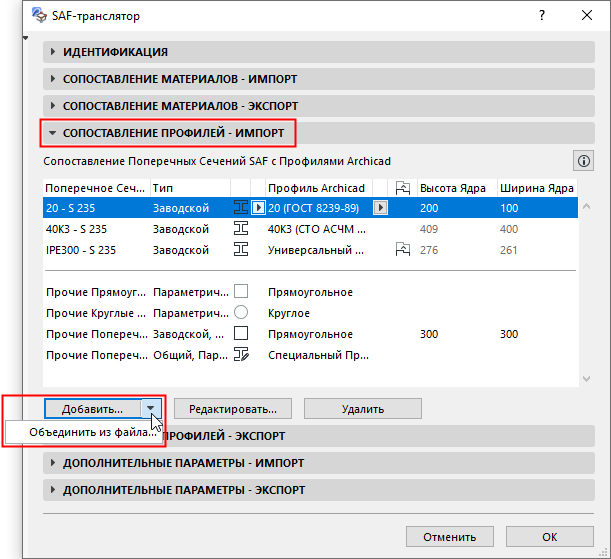
Task: Click the Редактировать... button
Action: point(233,409)
